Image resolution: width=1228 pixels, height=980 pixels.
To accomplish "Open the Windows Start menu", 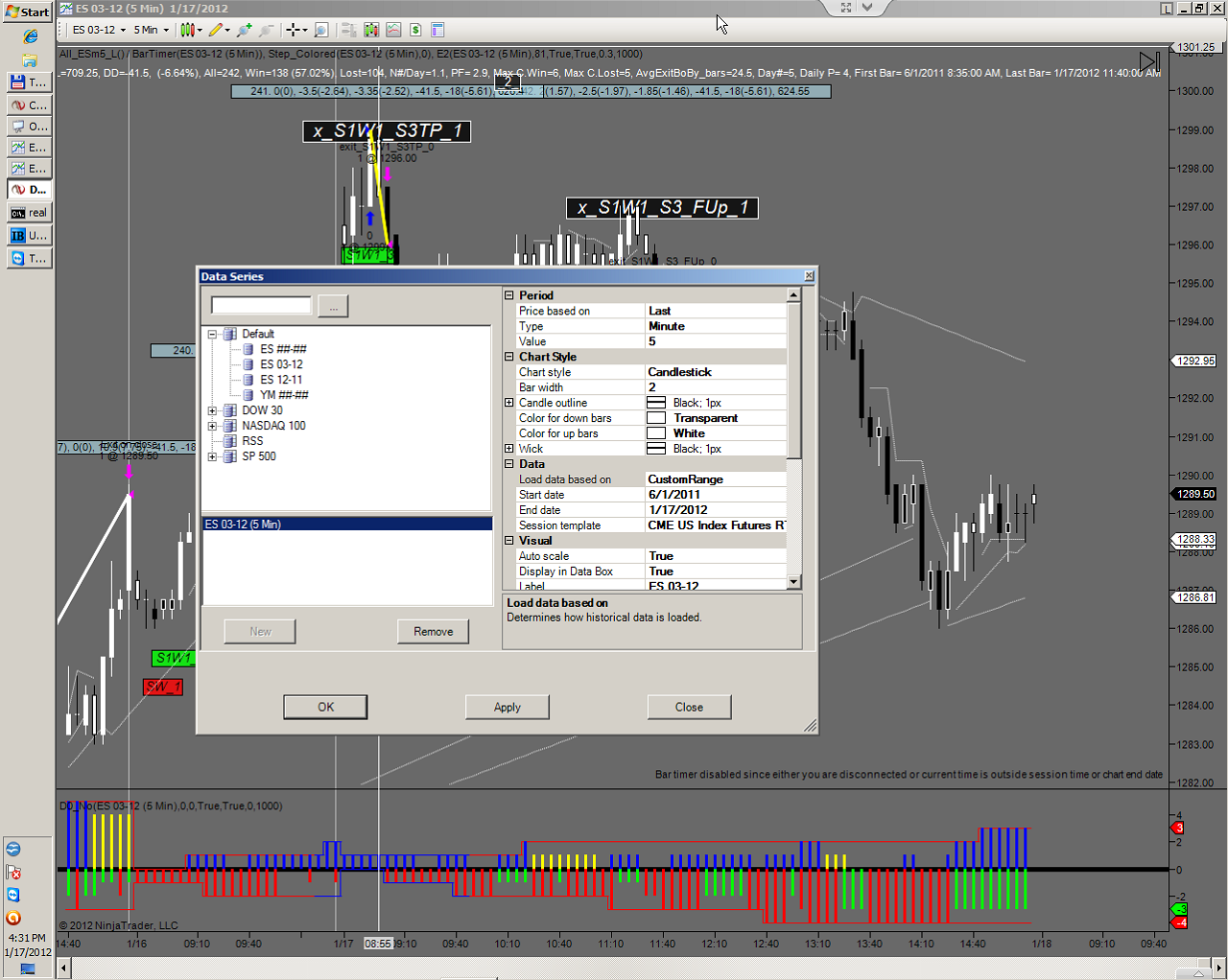I will [27, 12].
